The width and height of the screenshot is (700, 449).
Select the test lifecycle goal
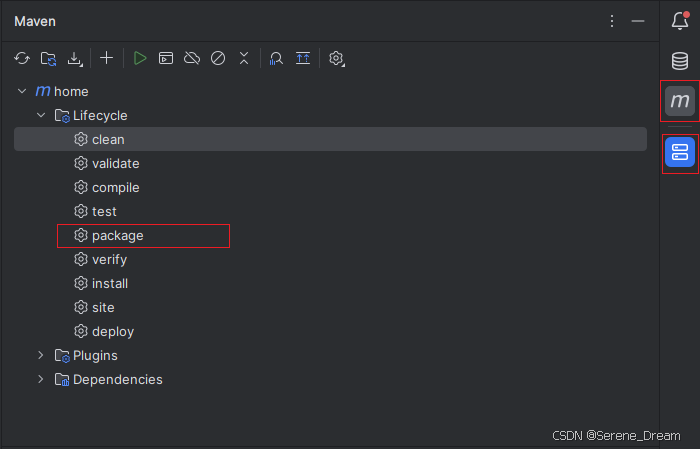pyautogui.click(x=330, y=212)
